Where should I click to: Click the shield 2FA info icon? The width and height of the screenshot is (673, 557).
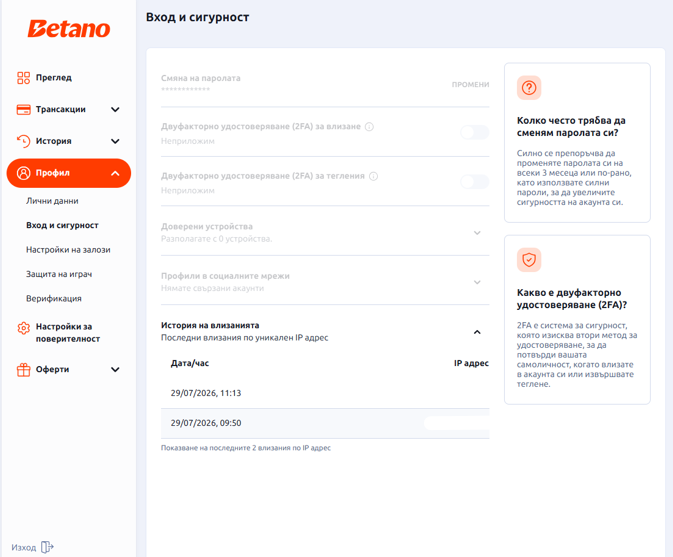pos(529,260)
